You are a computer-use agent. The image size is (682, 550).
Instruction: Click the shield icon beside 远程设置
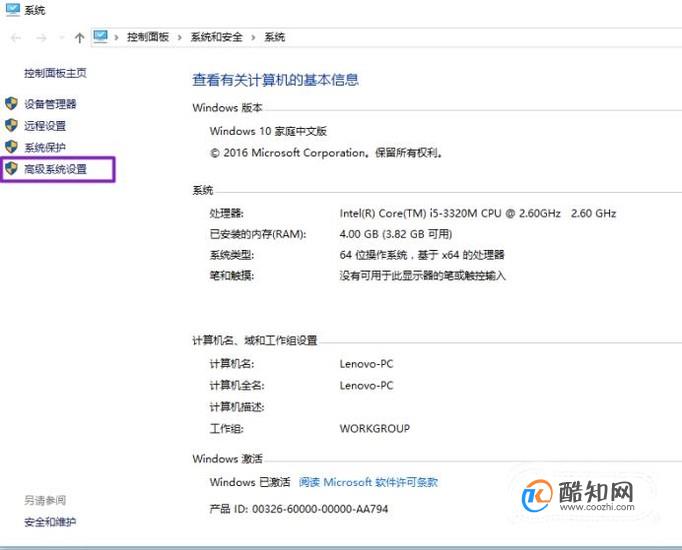coord(11,125)
